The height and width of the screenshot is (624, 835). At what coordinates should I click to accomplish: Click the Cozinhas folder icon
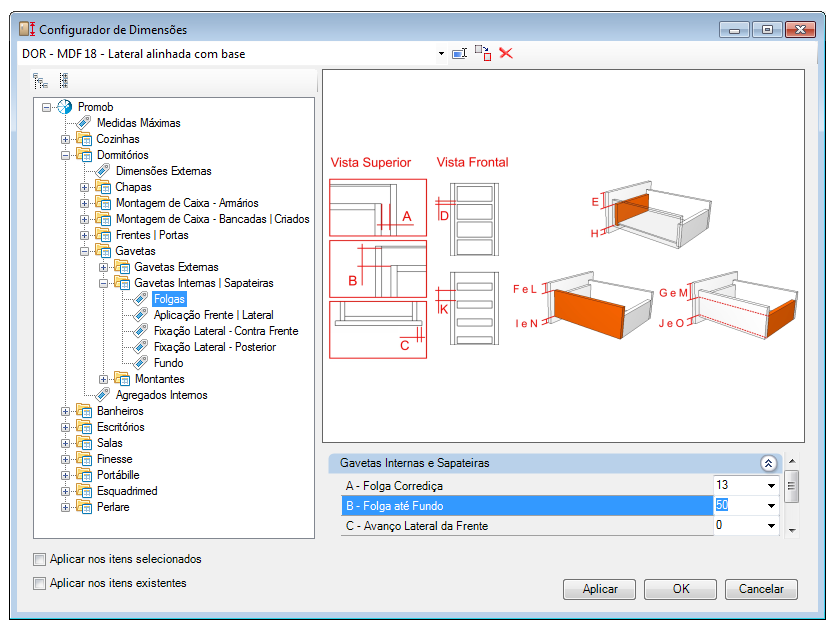point(84,139)
